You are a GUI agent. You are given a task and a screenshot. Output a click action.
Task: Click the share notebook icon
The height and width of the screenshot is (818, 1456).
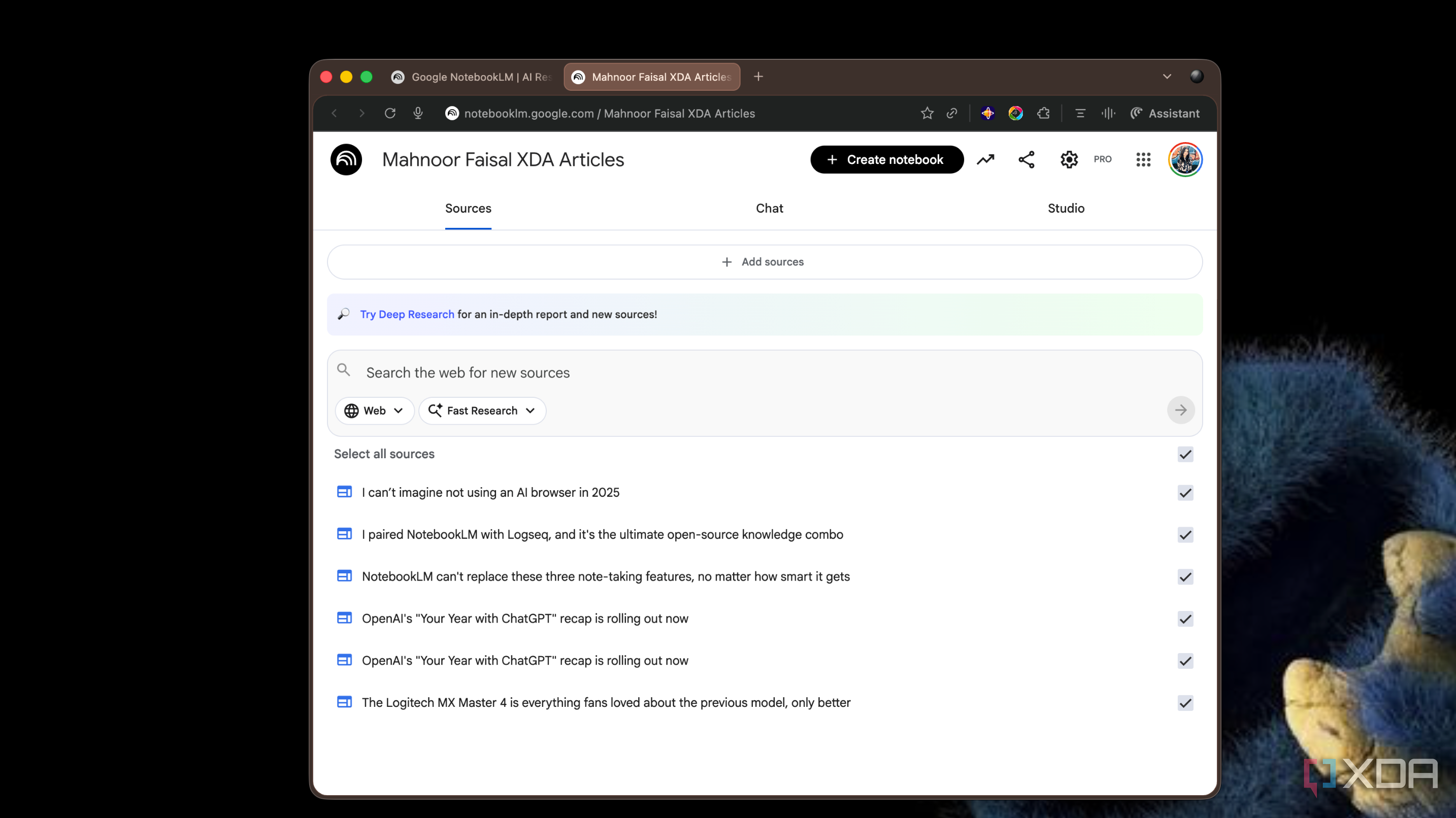coord(1027,160)
